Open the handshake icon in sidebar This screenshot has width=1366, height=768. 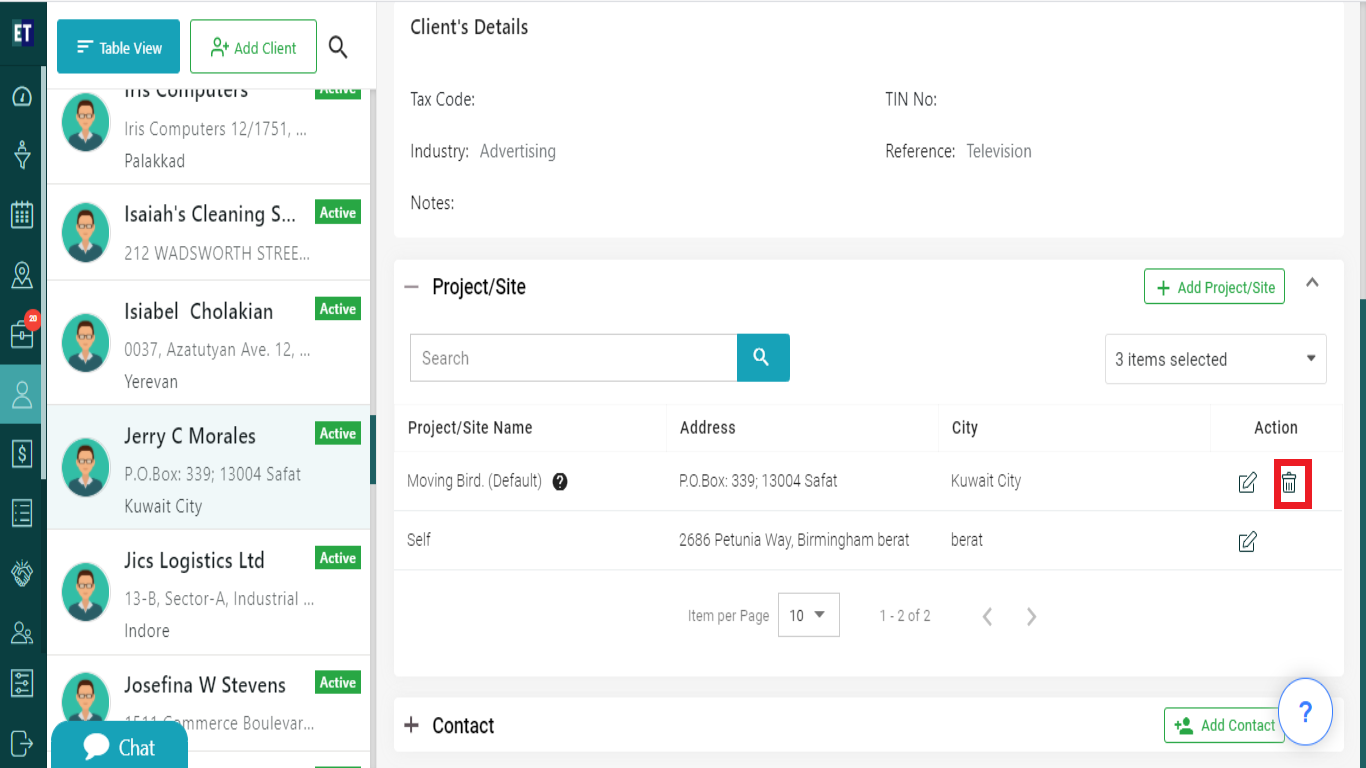[22, 573]
